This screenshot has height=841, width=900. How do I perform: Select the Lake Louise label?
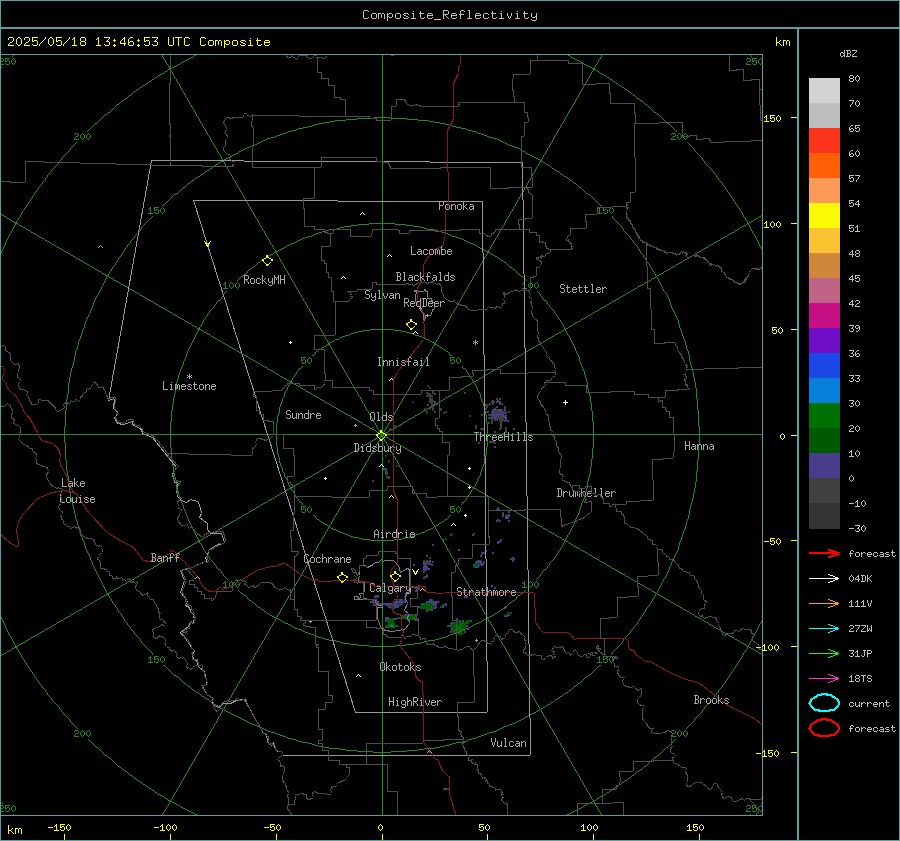click(77, 491)
